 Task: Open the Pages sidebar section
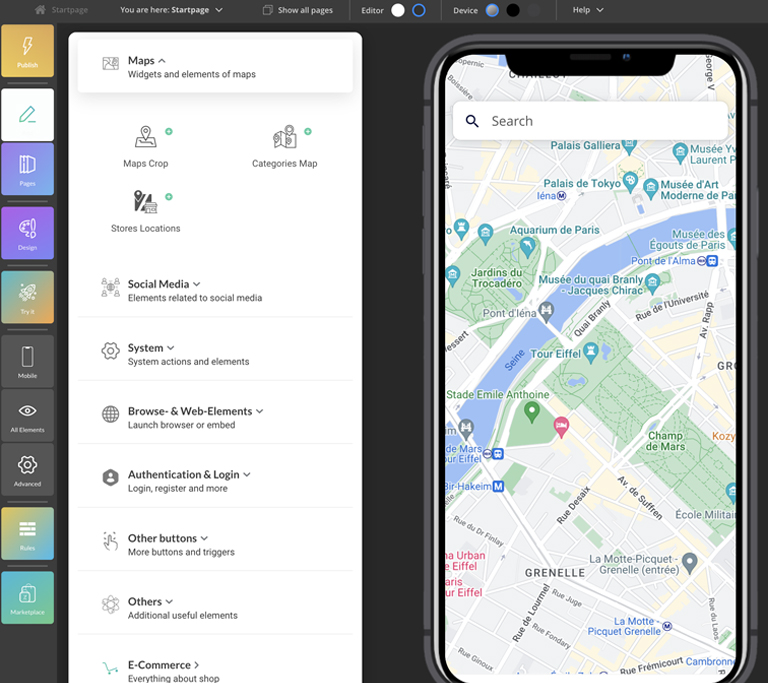27,169
